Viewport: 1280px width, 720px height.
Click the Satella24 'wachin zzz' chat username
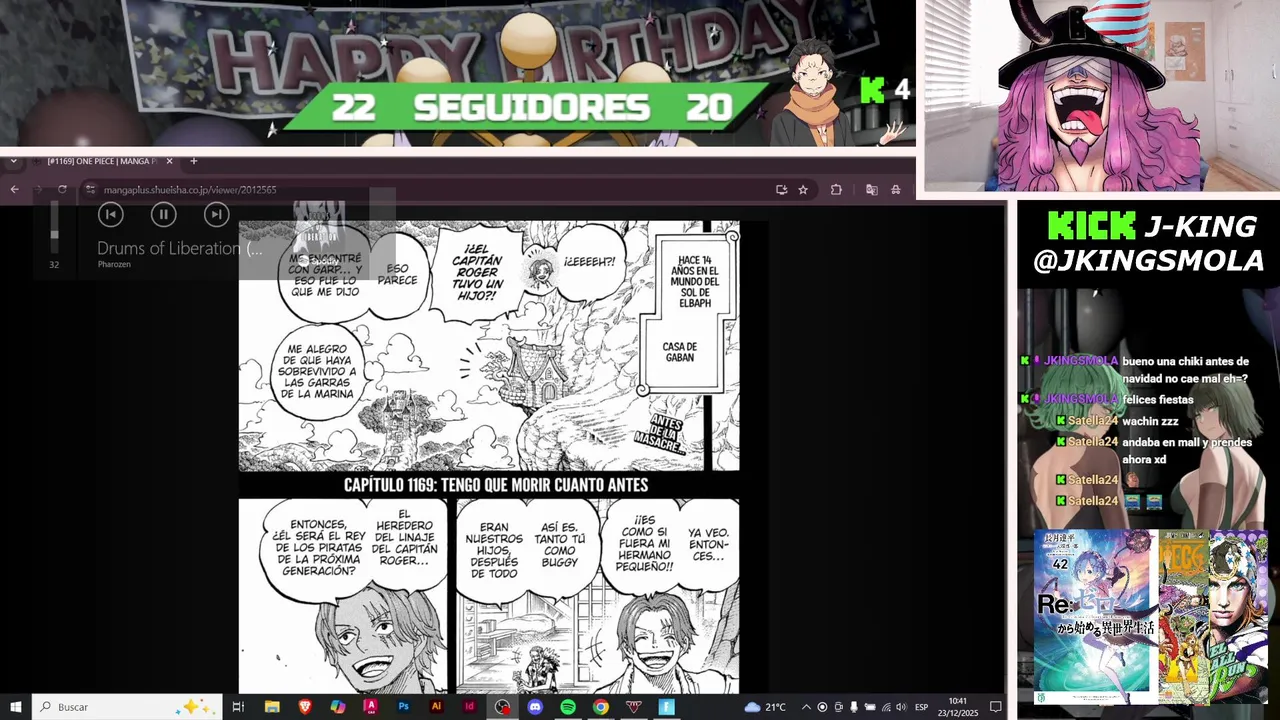[1092, 421]
